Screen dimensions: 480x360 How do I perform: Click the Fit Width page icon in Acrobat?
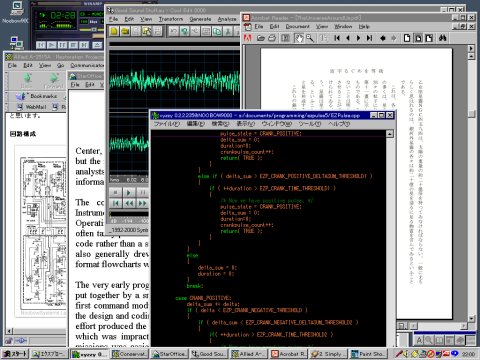[x=429, y=38]
